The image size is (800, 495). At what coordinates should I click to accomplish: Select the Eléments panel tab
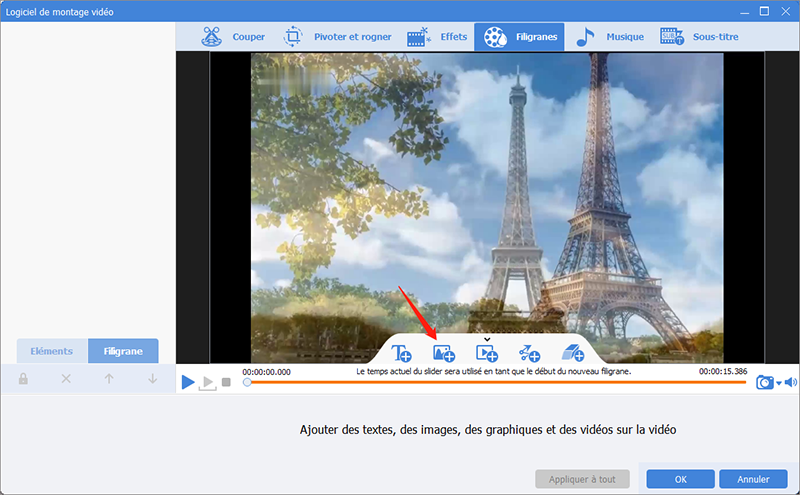(x=52, y=351)
